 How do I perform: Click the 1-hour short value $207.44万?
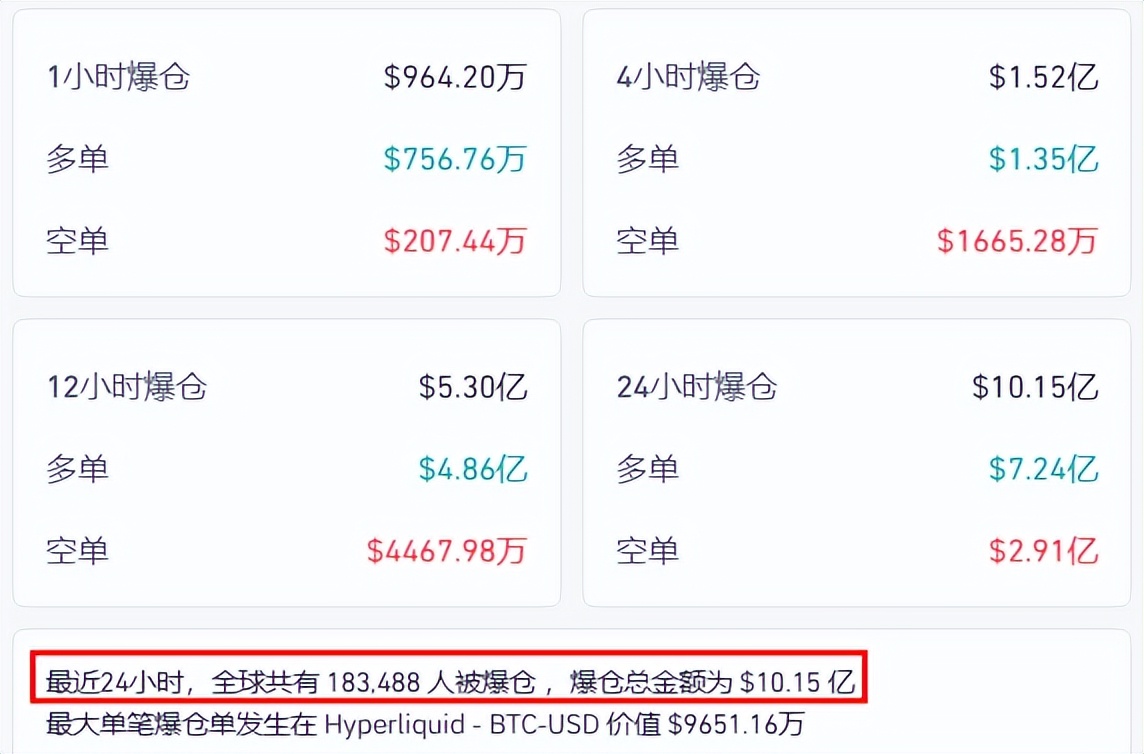click(455, 240)
